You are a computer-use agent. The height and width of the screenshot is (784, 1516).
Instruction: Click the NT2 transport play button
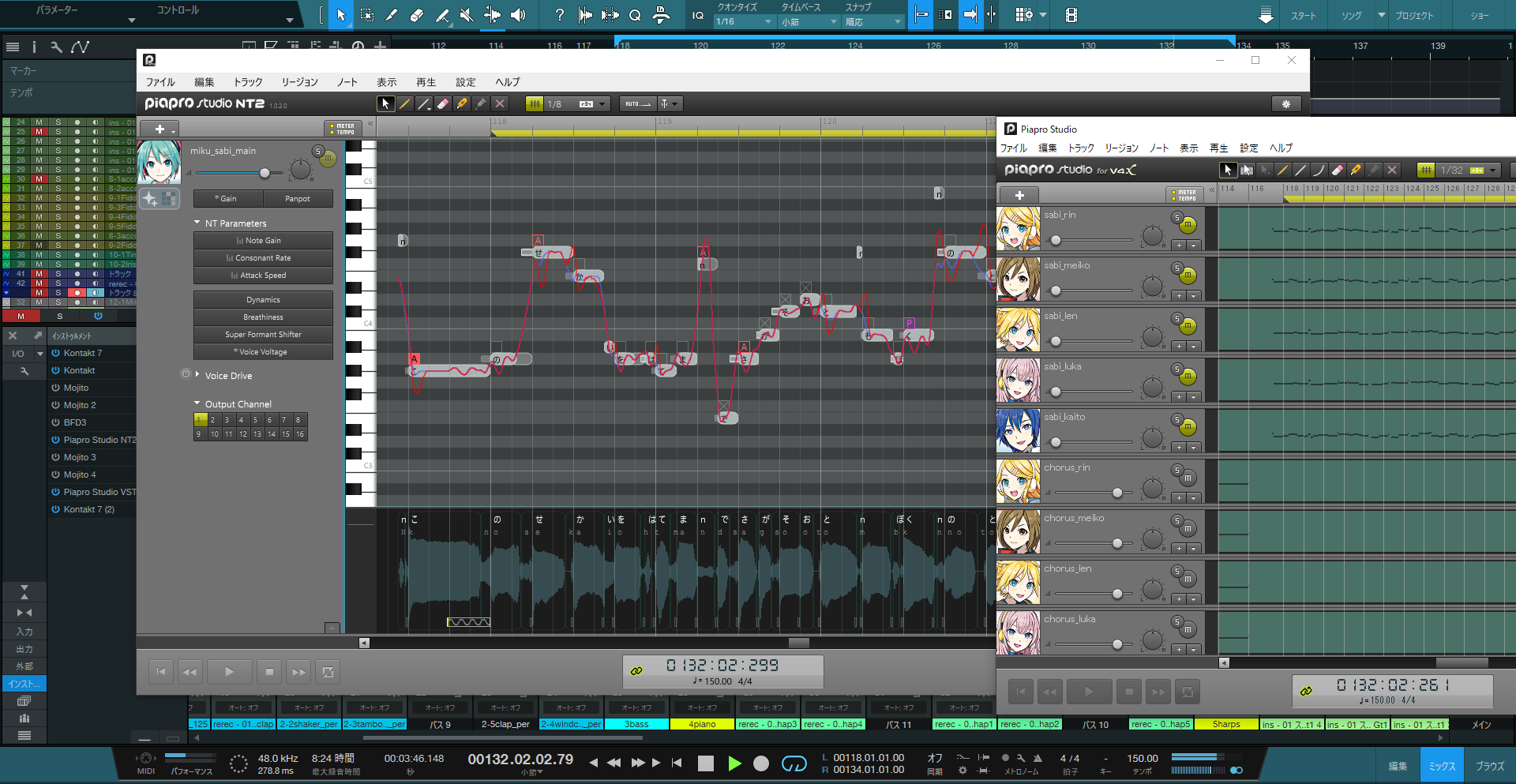(x=229, y=672)
